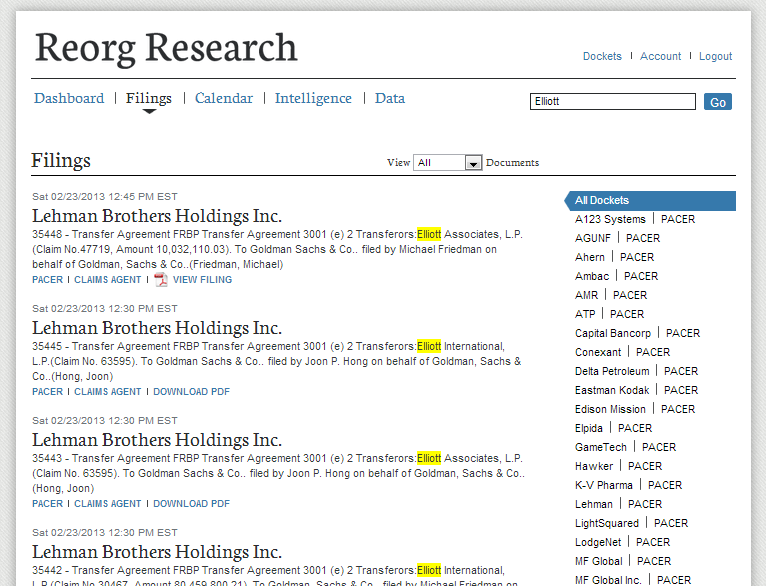Select the LightSquared docket

pos(607,523)
